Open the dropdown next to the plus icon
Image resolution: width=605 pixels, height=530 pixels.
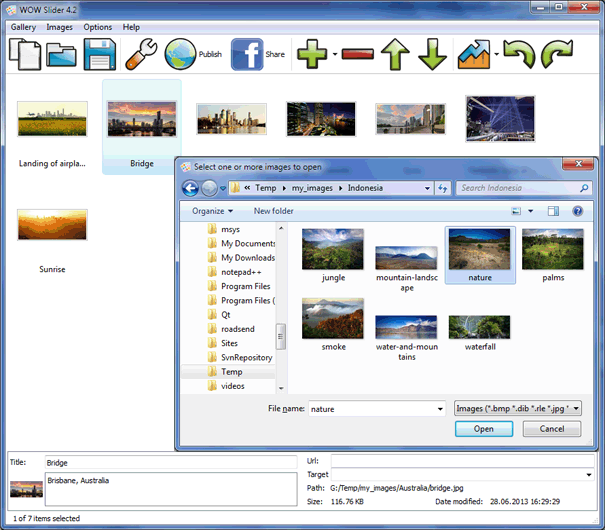click(x=335, y=54)
